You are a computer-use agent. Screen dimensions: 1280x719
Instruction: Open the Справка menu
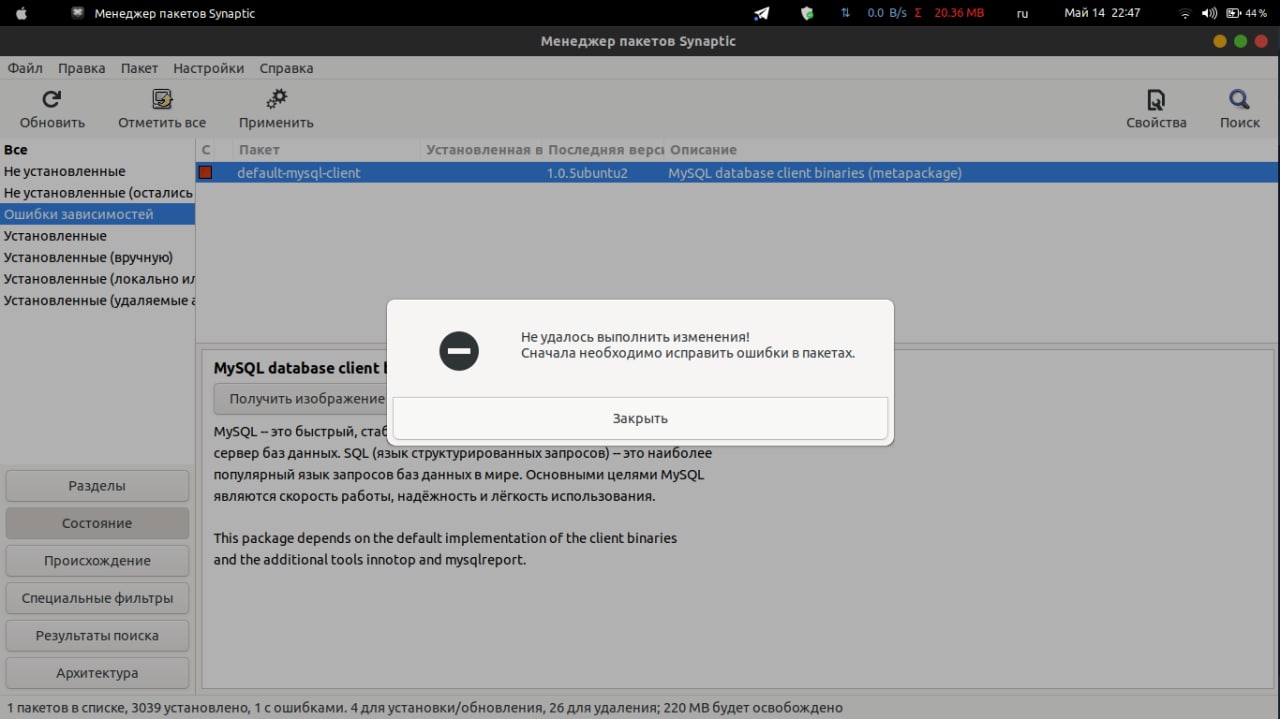pyautogui.click(x=286, y=68)
